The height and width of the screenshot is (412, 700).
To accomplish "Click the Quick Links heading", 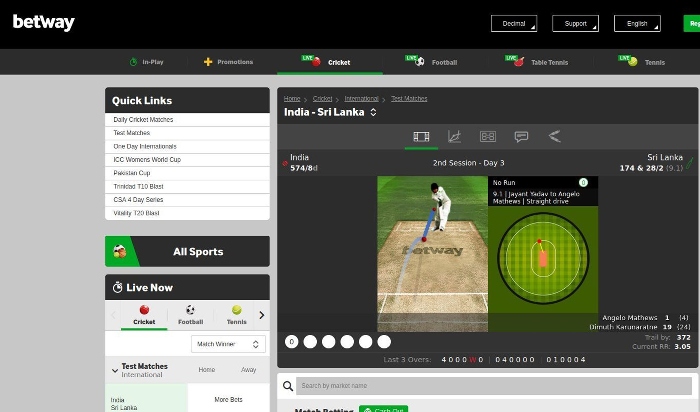I will pyautogui.click(x=142, y=100).
